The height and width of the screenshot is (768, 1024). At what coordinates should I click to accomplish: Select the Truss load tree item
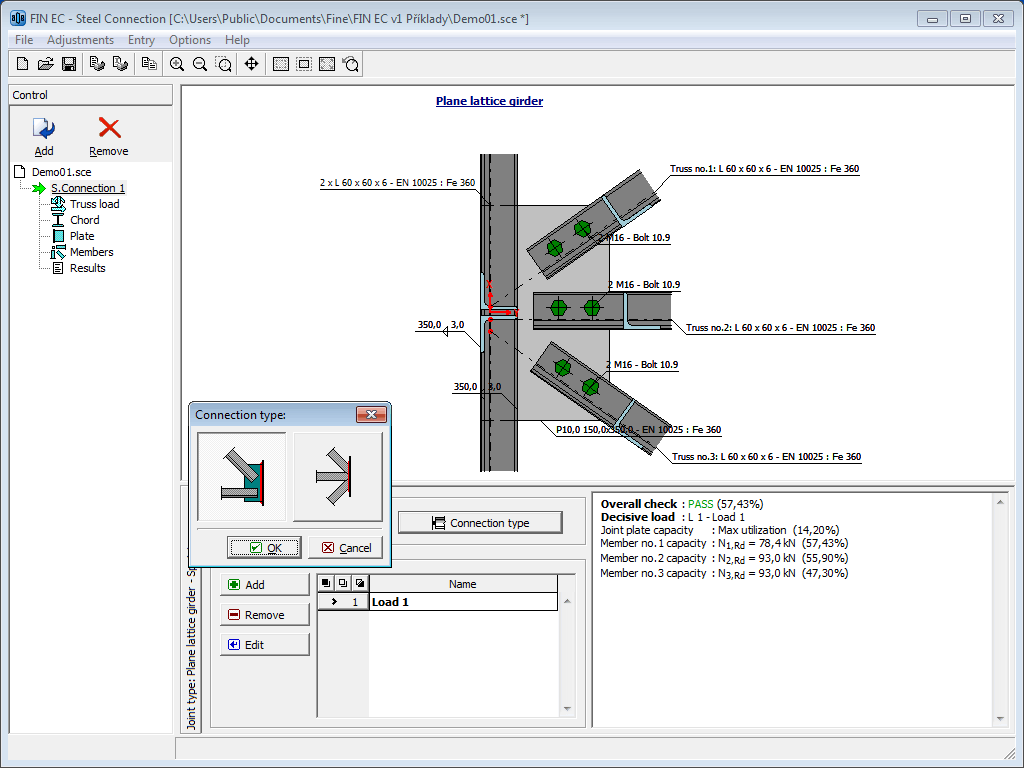[94, 204]
